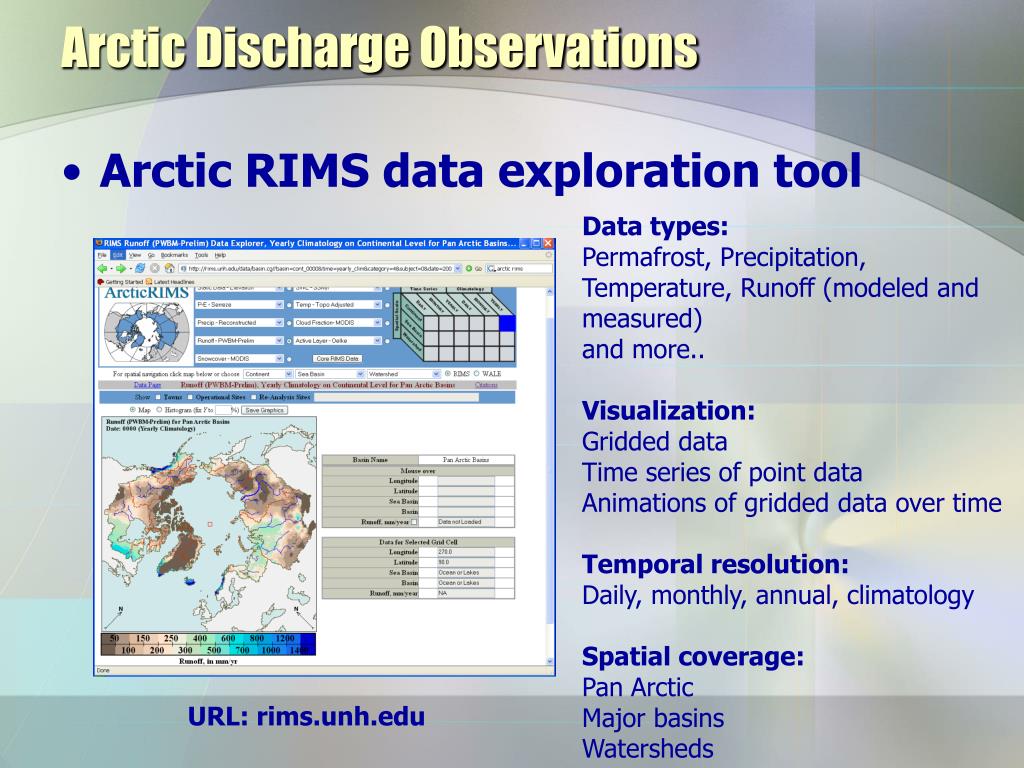Click the Save Graphics button

pos(264,410)
